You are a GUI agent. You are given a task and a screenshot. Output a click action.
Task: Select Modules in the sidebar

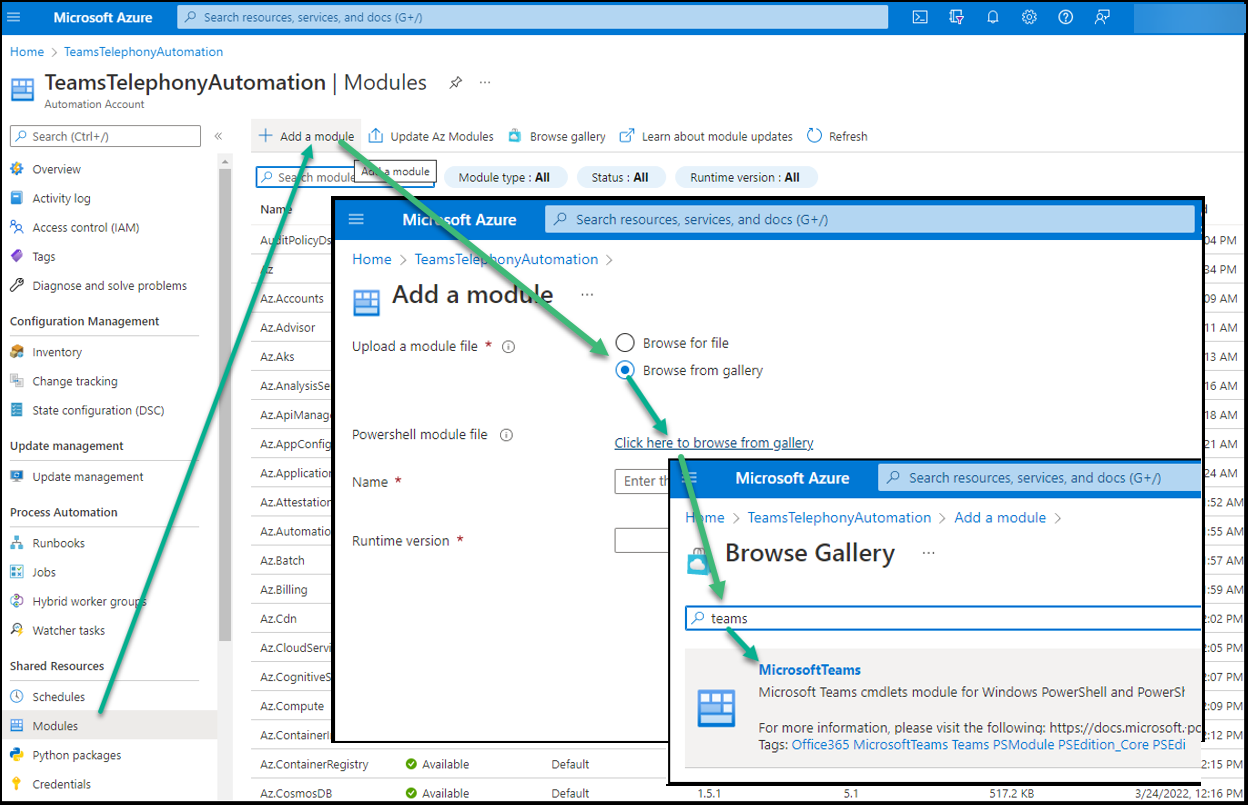(x=56, y=726)
